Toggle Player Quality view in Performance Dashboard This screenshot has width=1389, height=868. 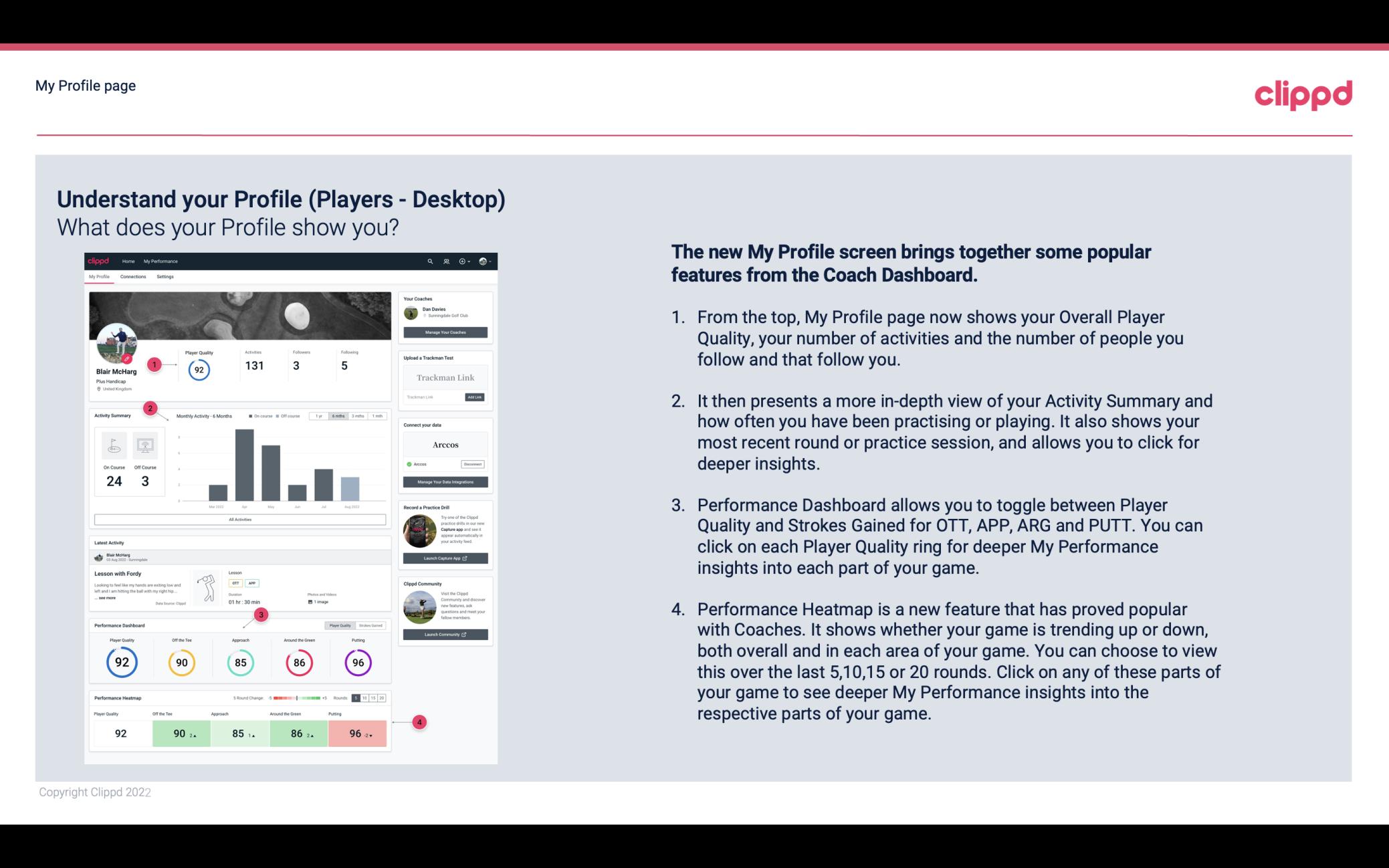340,626
